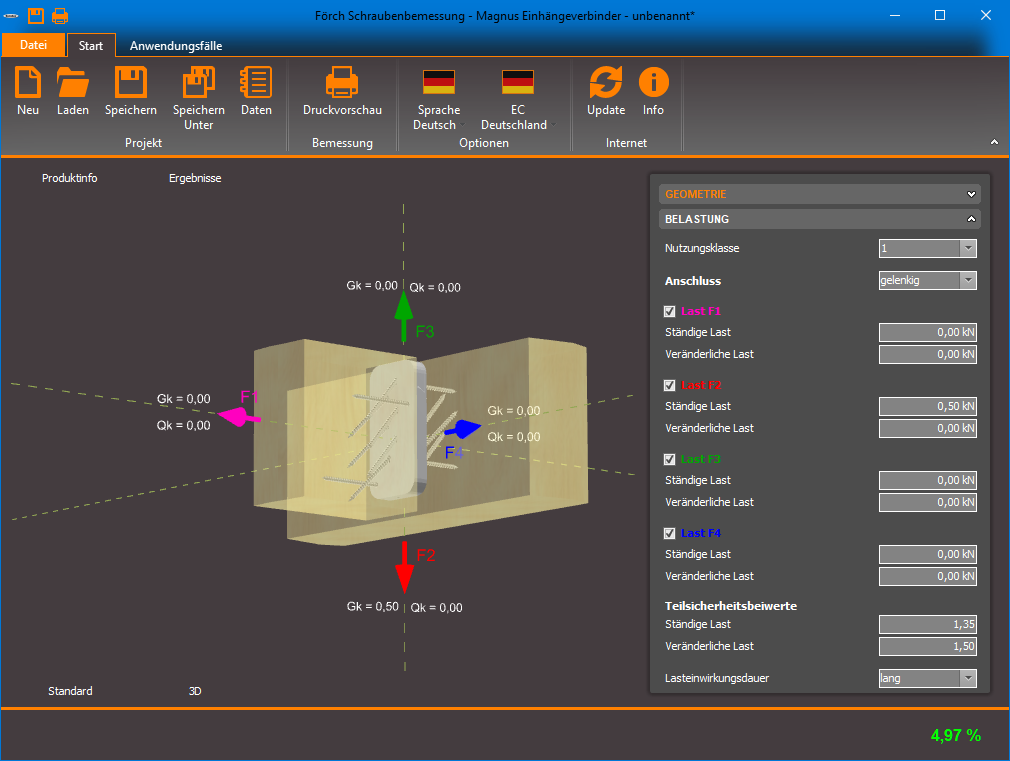The width and height of the screenshot is (1010, 761).
Task: Click the magenta F1 arrow in 3D view
Action: 240,418
